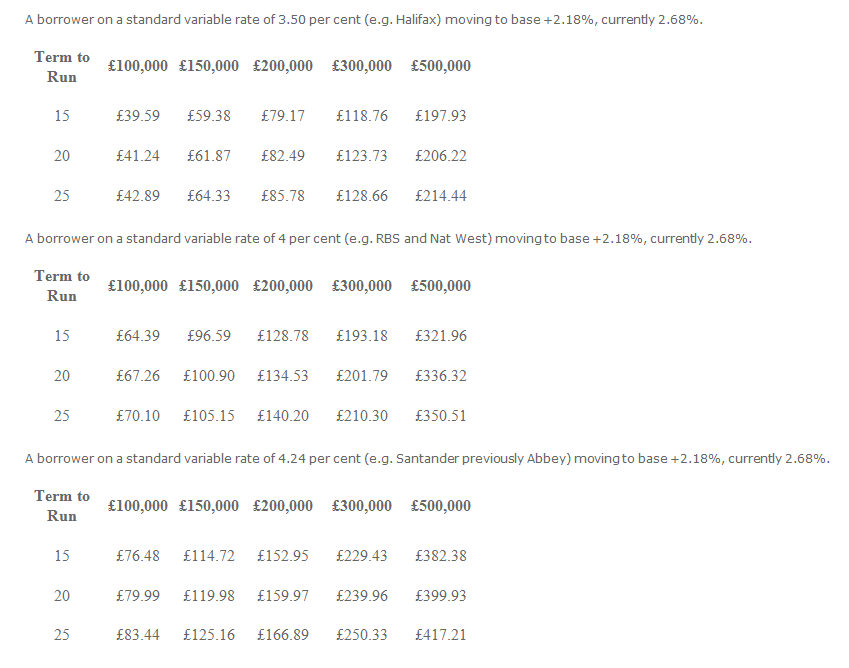Select the £82.49 figure

coord(283,156)
